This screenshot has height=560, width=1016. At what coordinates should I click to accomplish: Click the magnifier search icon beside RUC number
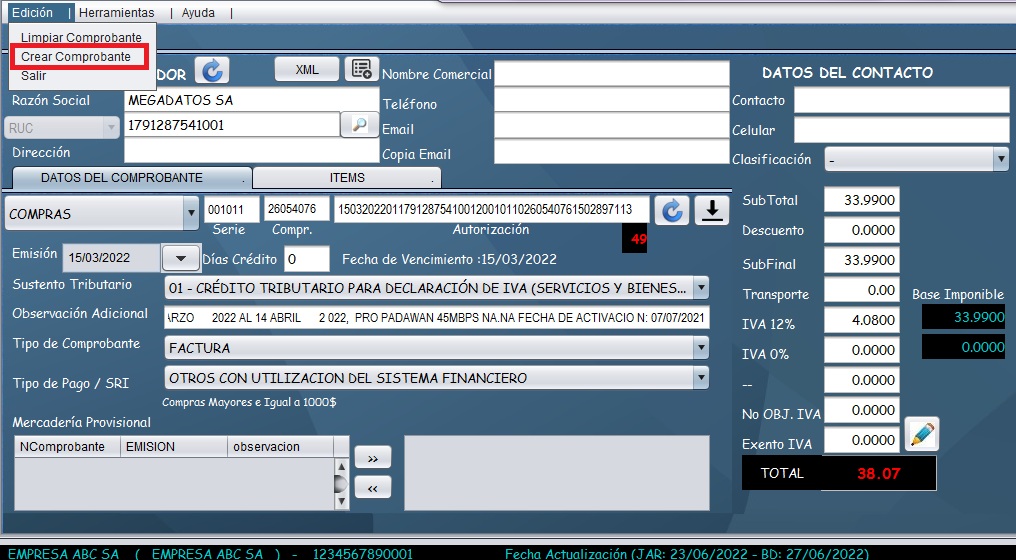coord(359,125)
